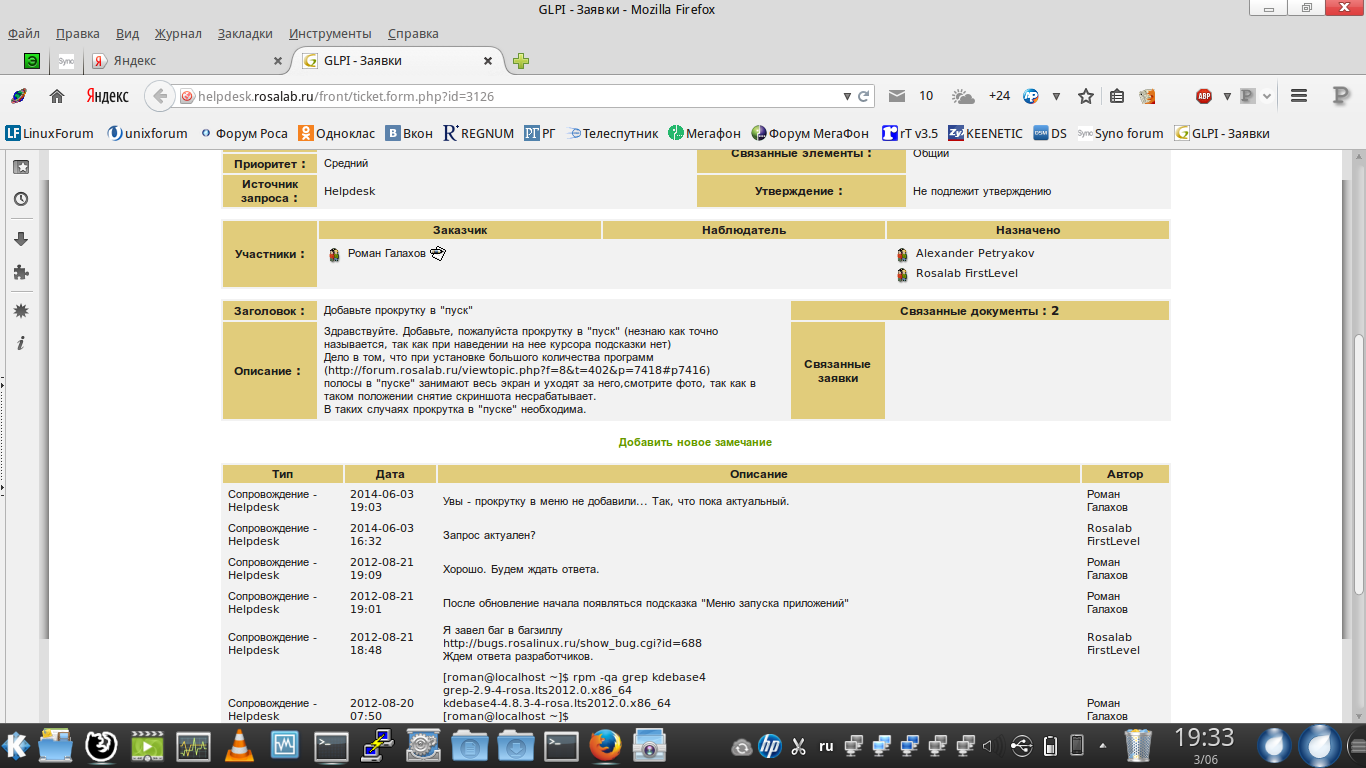
Task: Click the user icon beside Alexander Petryakov
Action: click(902, 255)
